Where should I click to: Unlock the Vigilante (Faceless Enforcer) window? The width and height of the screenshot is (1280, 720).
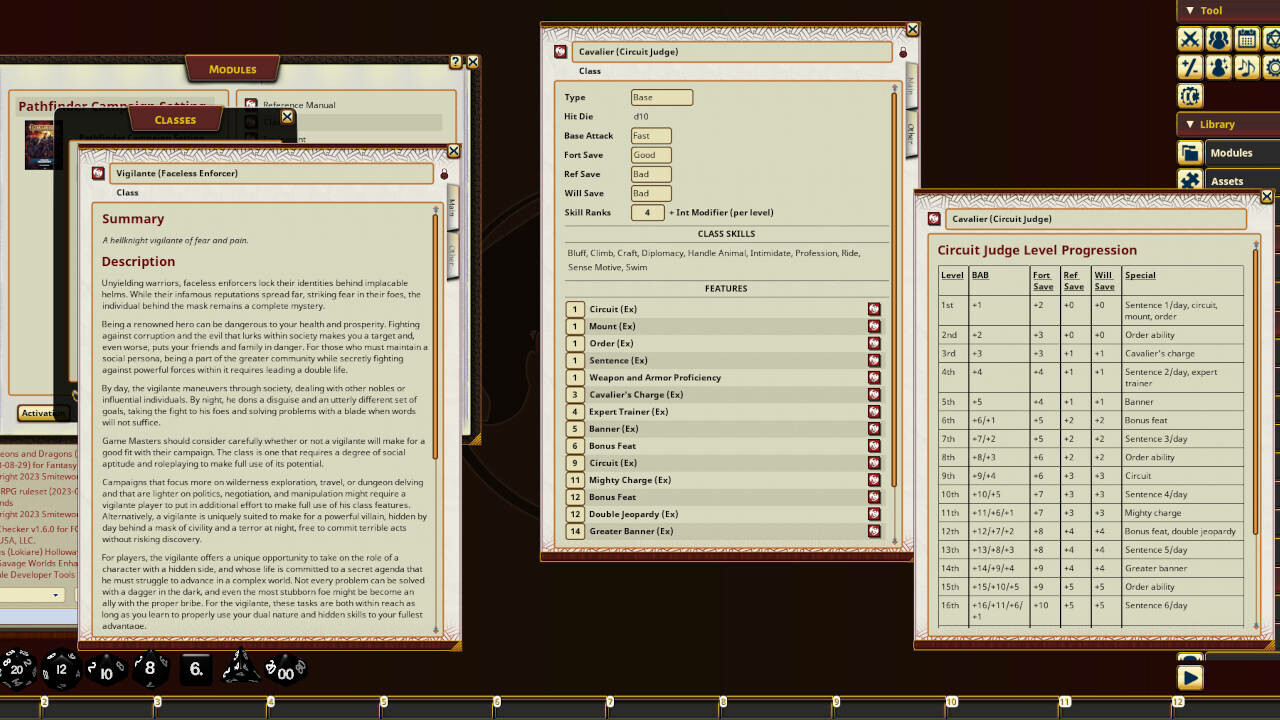coord(444,174)
